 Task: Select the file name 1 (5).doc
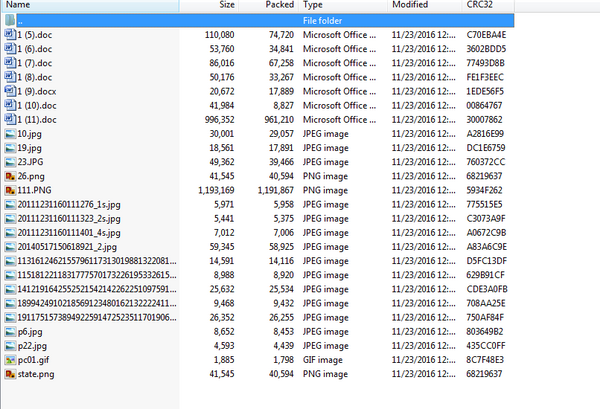click(x=35, y=35)
